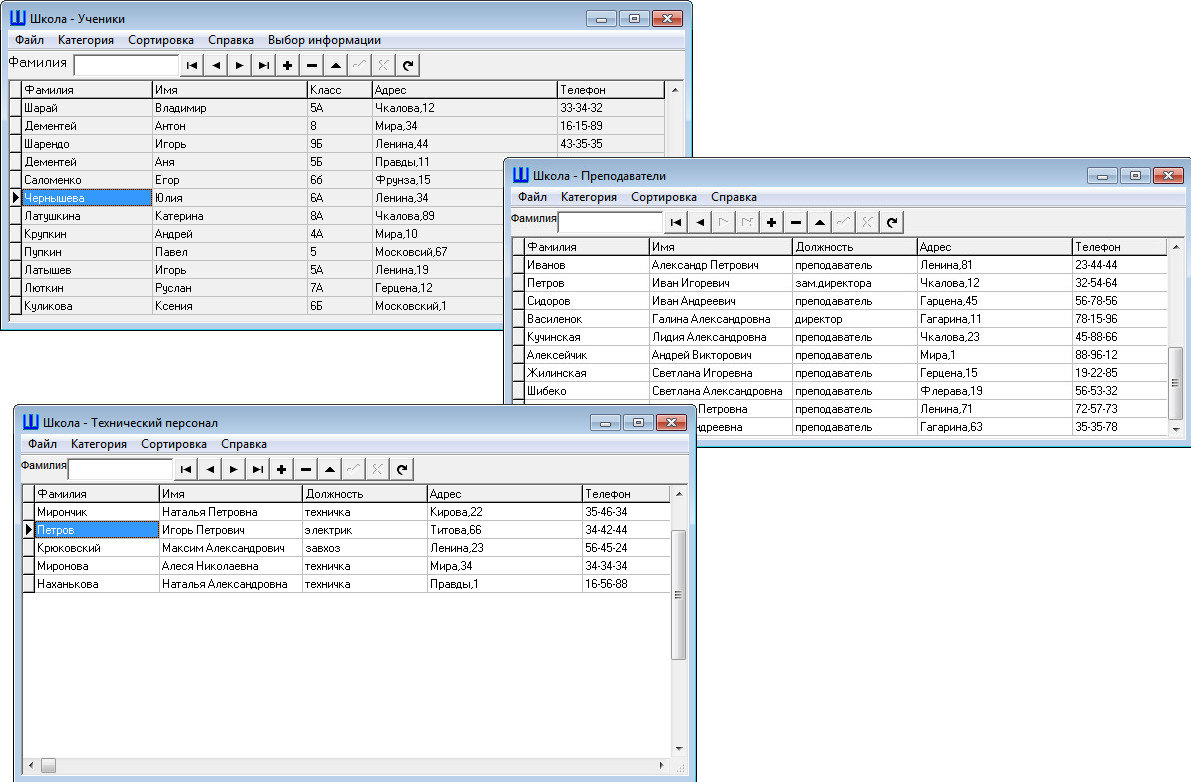Click зам.директора cell in Преподаватели table
This screenshot has height=782, width=1191.
855,283
